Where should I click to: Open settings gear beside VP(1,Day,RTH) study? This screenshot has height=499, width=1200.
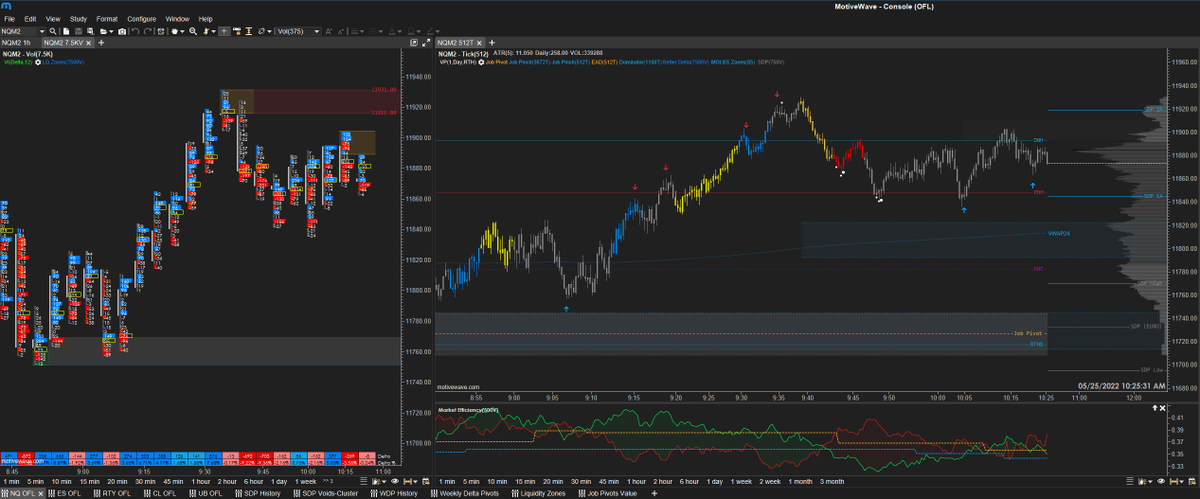click(x=482, y=62)
